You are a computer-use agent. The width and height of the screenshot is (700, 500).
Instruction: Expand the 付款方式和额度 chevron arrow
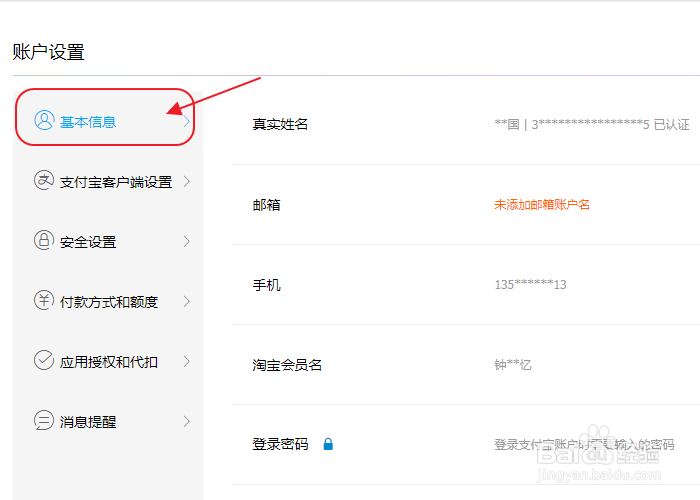187,301
